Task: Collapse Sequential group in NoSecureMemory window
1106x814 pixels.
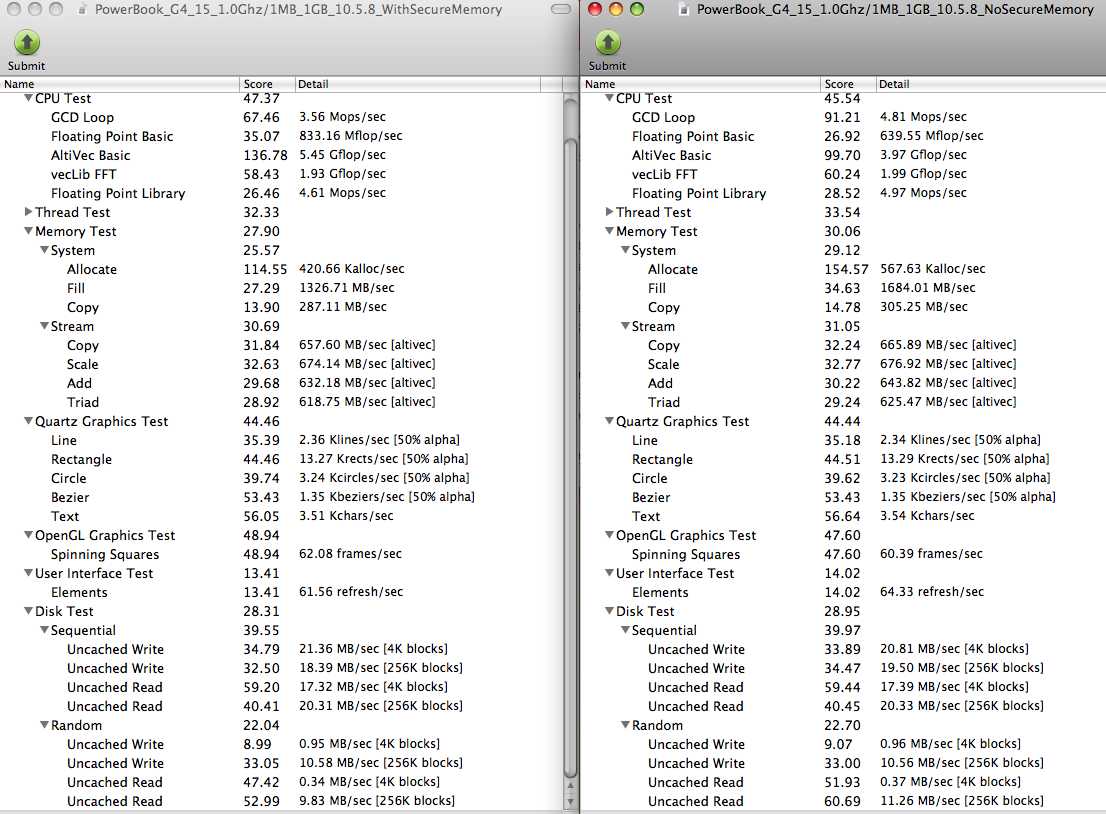Action: [625, 630]
